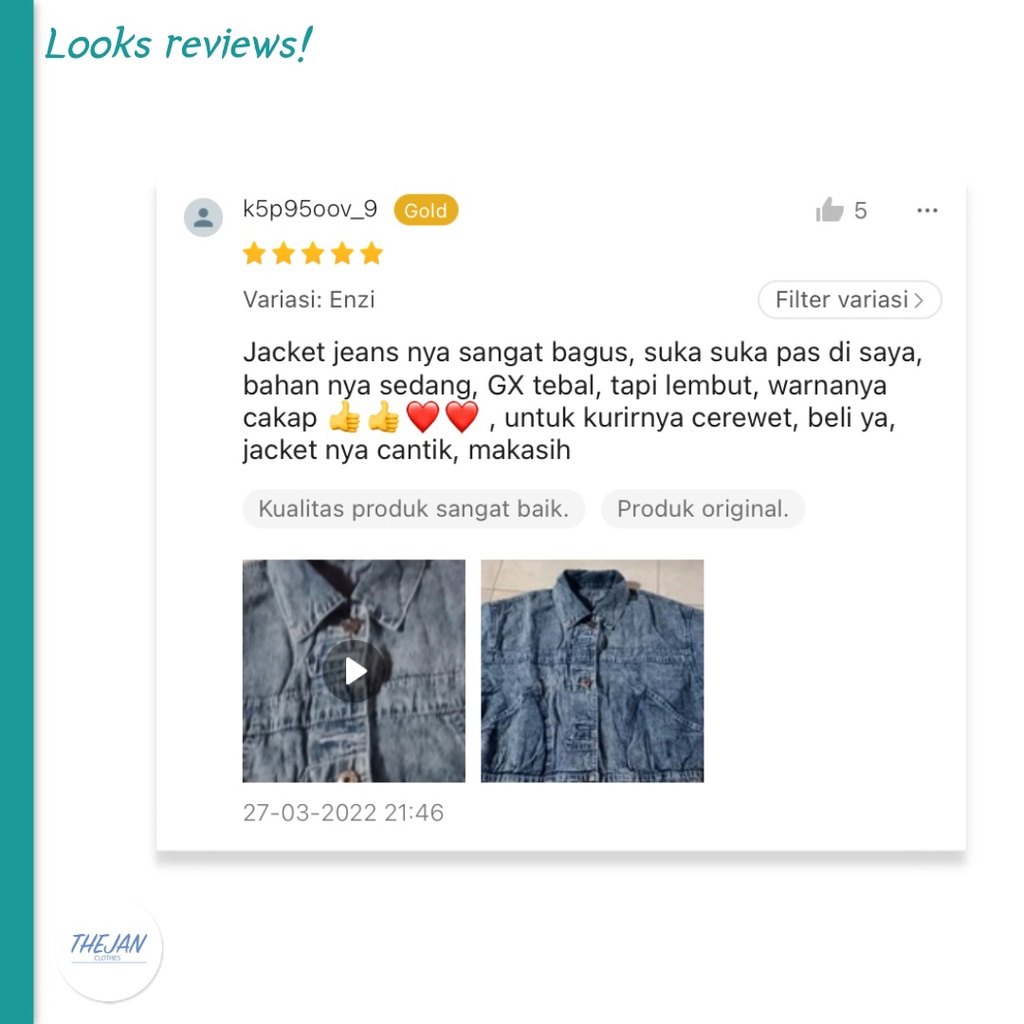
Task: Open the Filter variasi dropdown
Action: (x=849, y=300)
